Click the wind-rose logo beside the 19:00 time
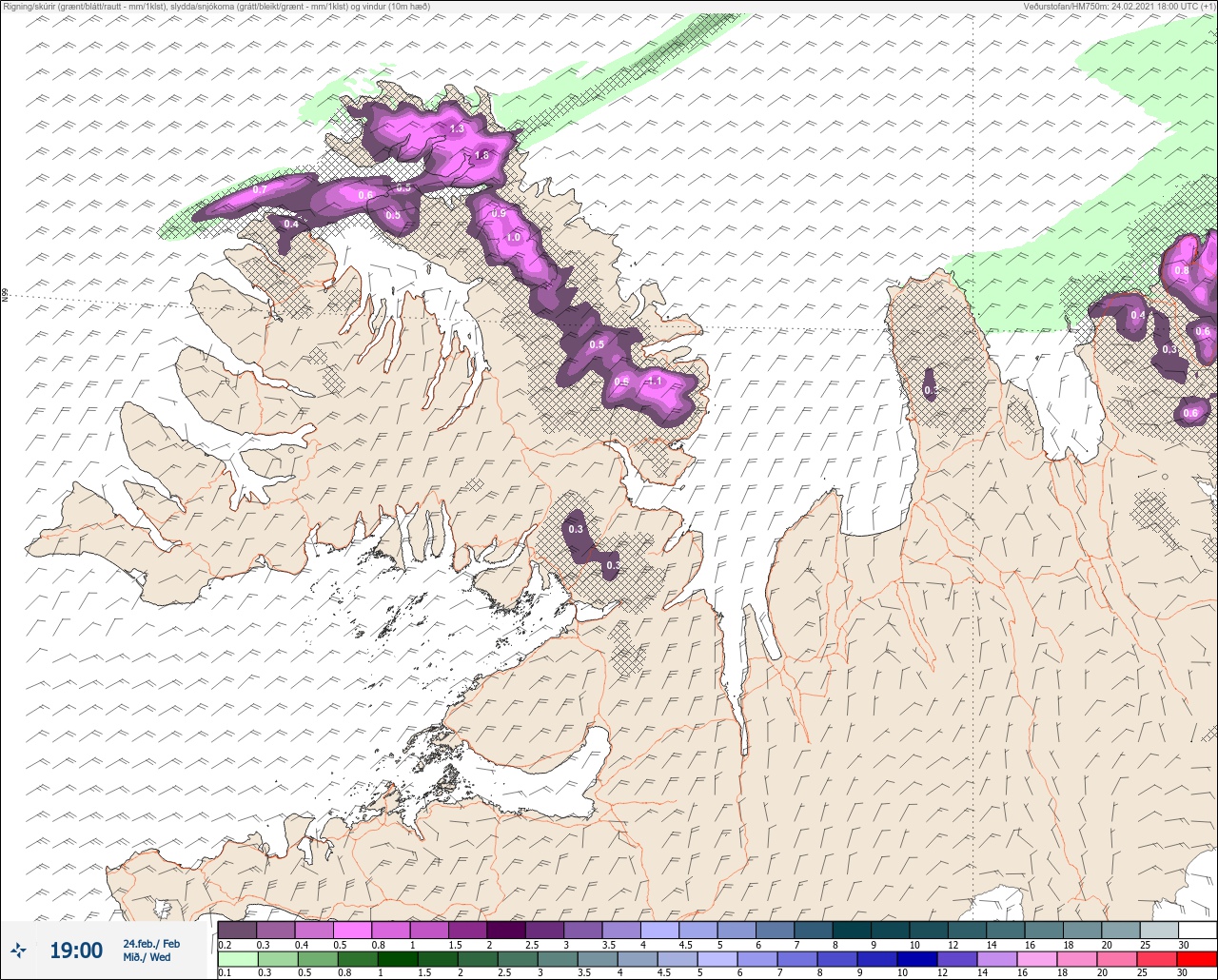The width and height of the screenshot is (1218, 980). tap(18, 950)
